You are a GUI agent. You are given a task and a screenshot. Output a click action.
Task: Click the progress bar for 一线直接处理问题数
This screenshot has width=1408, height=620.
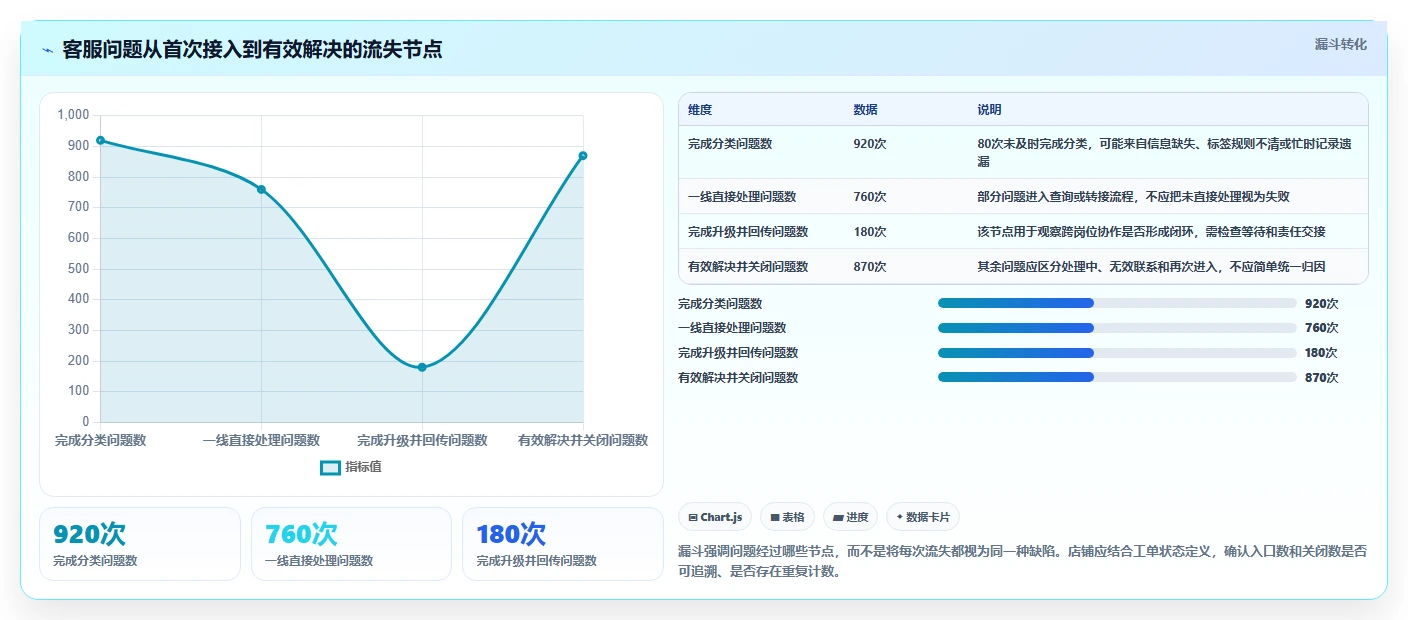[x=1117, y=328]
